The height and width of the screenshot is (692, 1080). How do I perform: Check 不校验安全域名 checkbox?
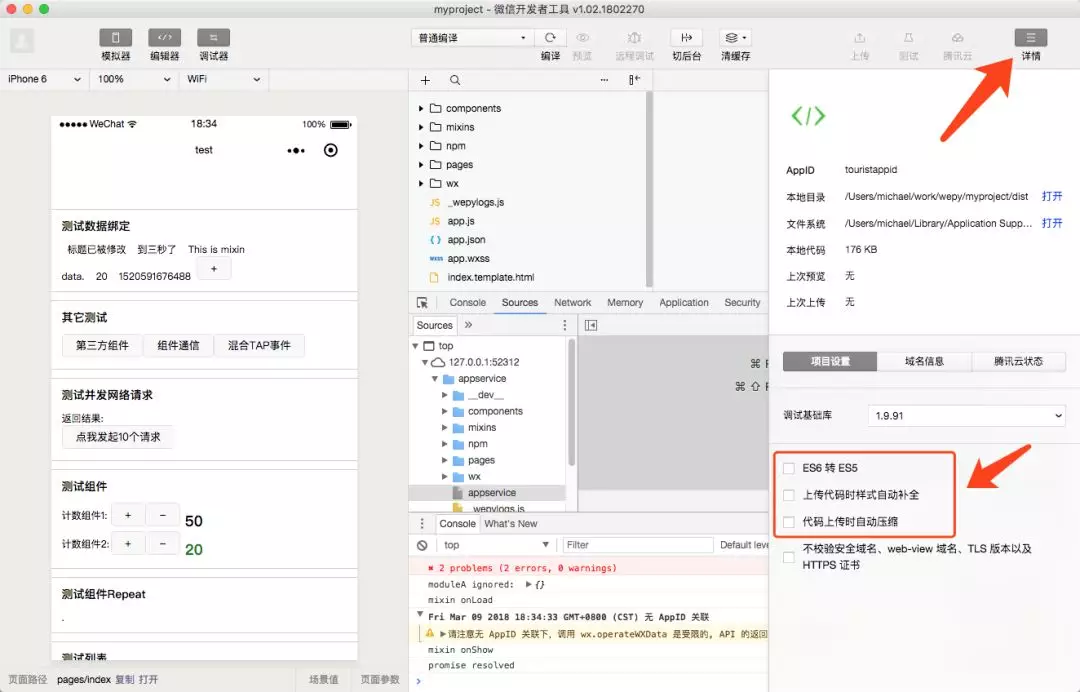tap(789, 557)
